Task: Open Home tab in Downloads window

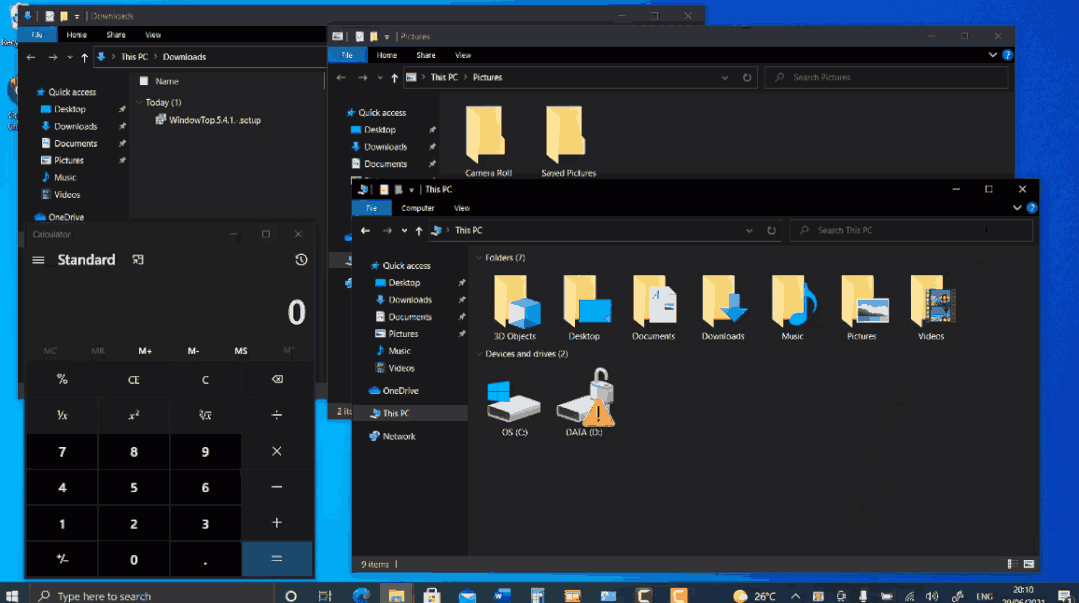Action: tap(76, 34)
